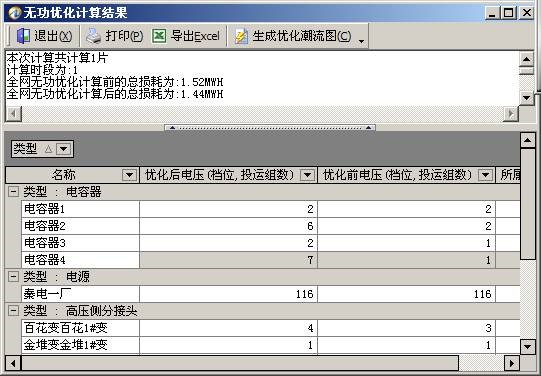Click the exit door icon (退出)
Viewport: 541px width, 376px height.
point(23,36)
